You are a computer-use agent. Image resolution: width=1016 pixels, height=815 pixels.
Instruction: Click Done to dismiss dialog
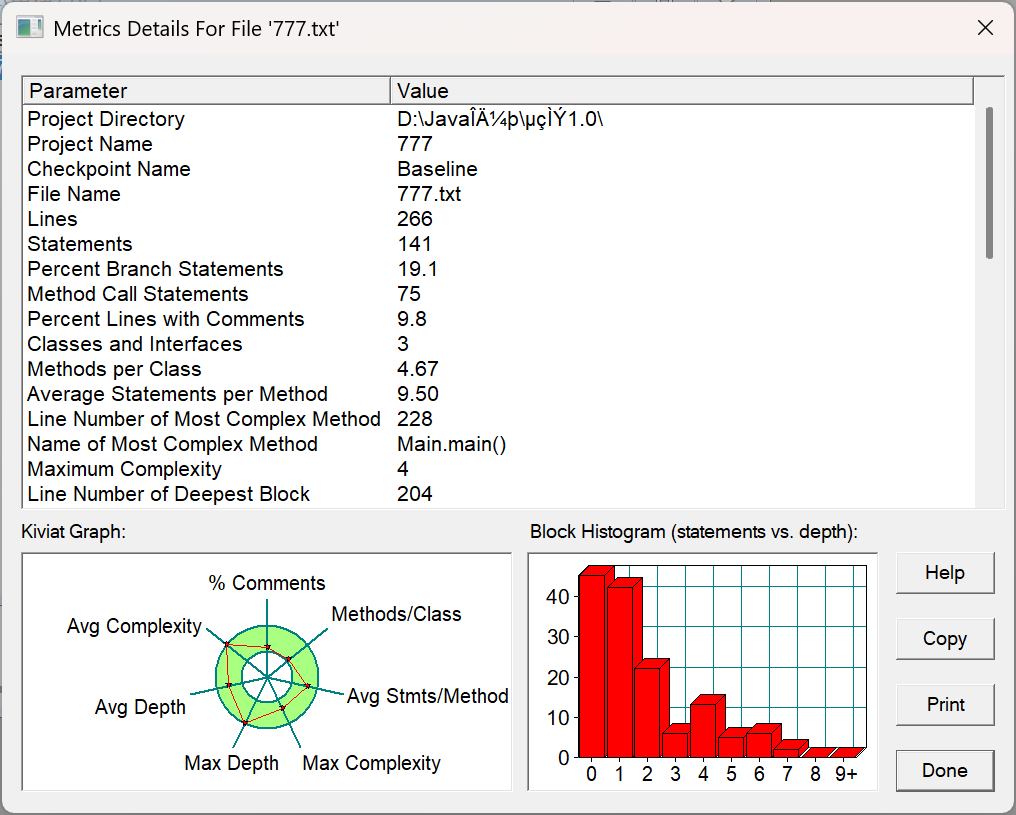click(945, 771)
